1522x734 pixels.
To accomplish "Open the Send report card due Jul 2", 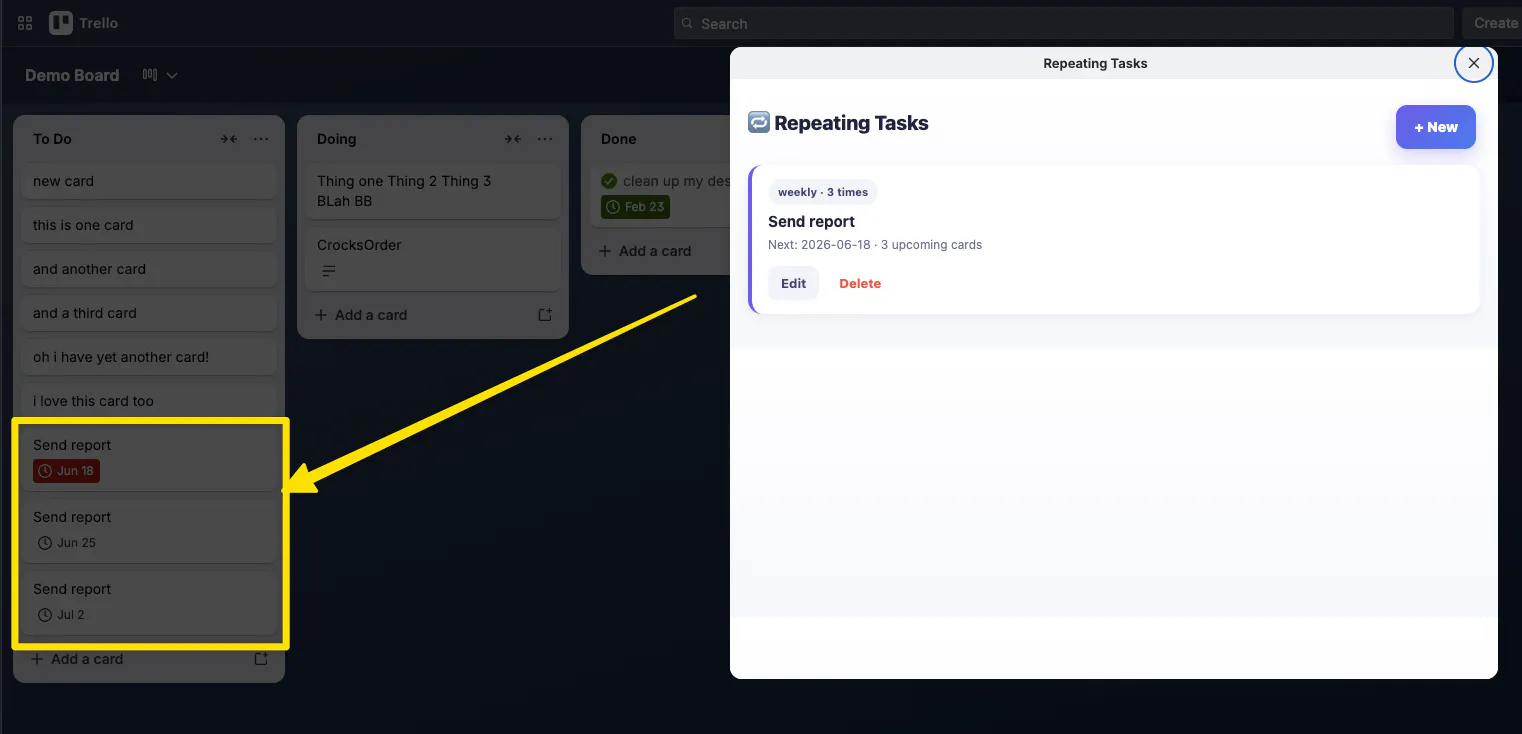I will (149, 602).
